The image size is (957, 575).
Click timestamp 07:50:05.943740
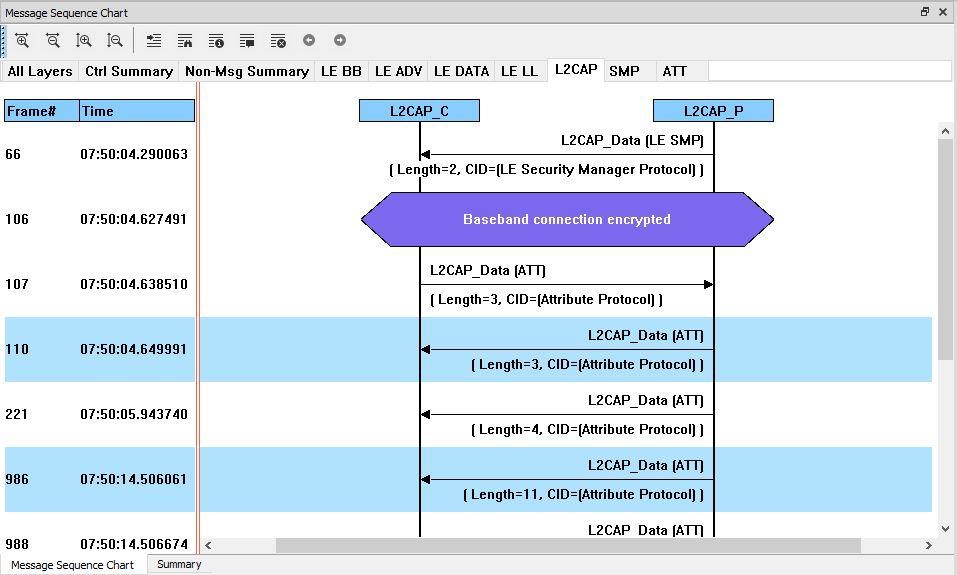coord(134,414)
